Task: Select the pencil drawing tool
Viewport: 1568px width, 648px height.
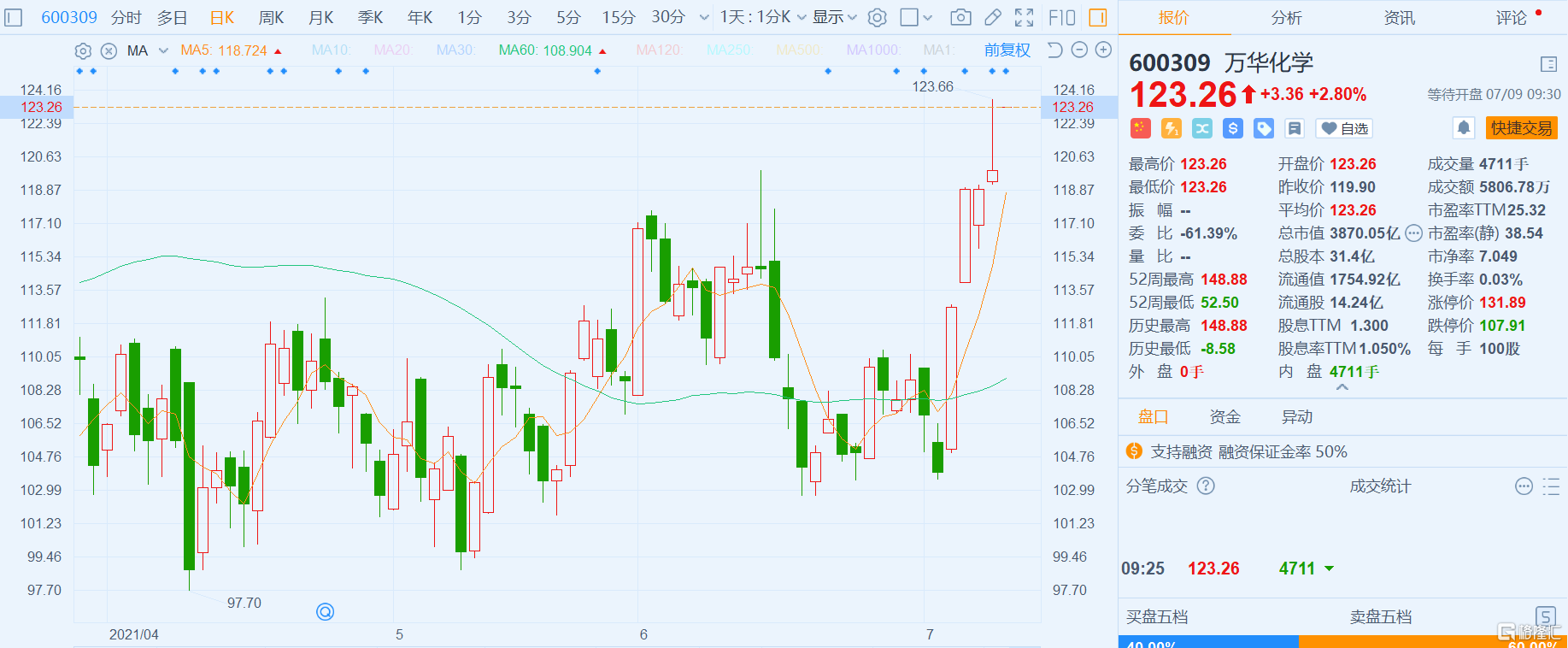Action: tap(992, 17)
